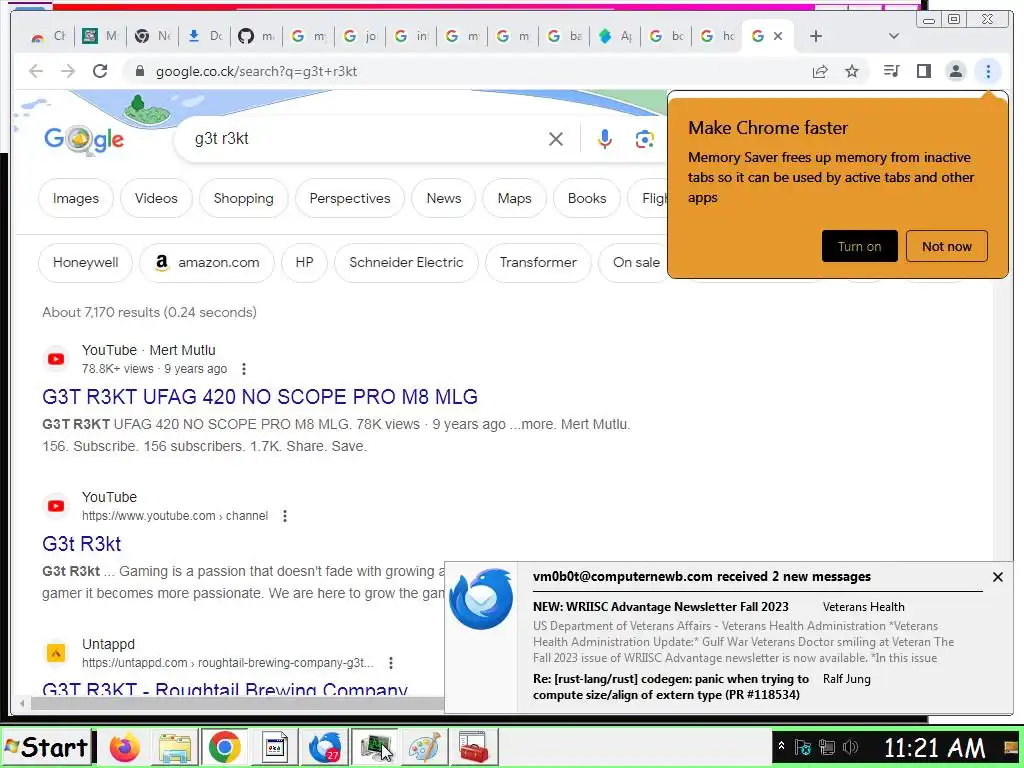Open the red toolbox taskbar icon

473,747
